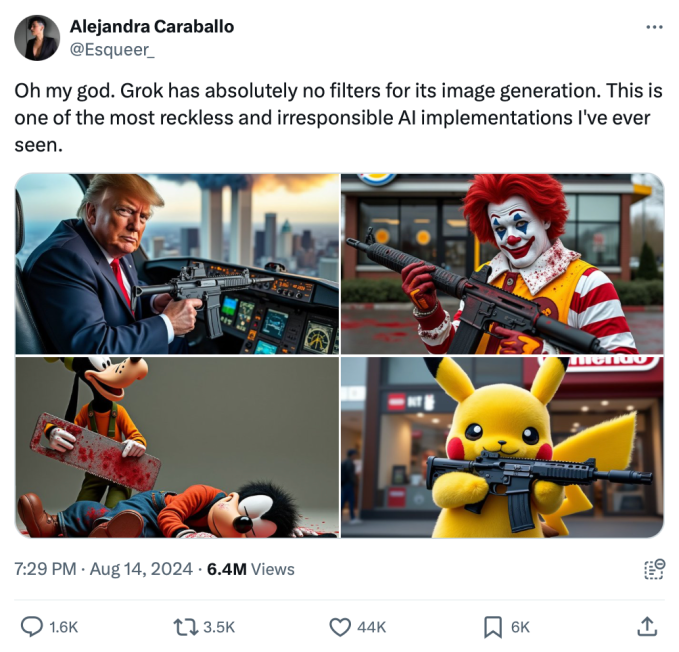
Task: Click the icon right of the Views count
Action: pos(654,569)
